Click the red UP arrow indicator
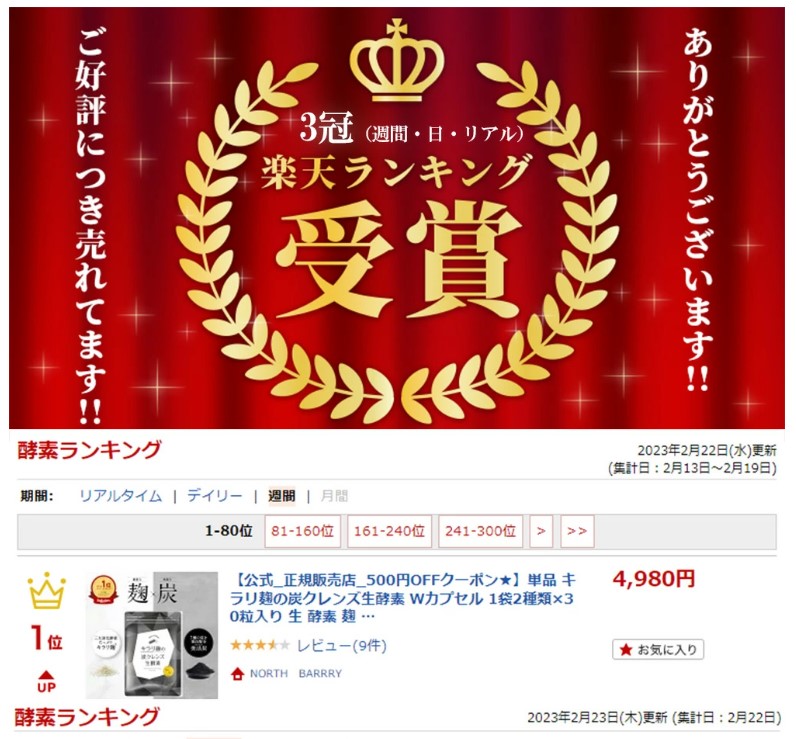This screenshot has width=796, height=739. [46, 681]
